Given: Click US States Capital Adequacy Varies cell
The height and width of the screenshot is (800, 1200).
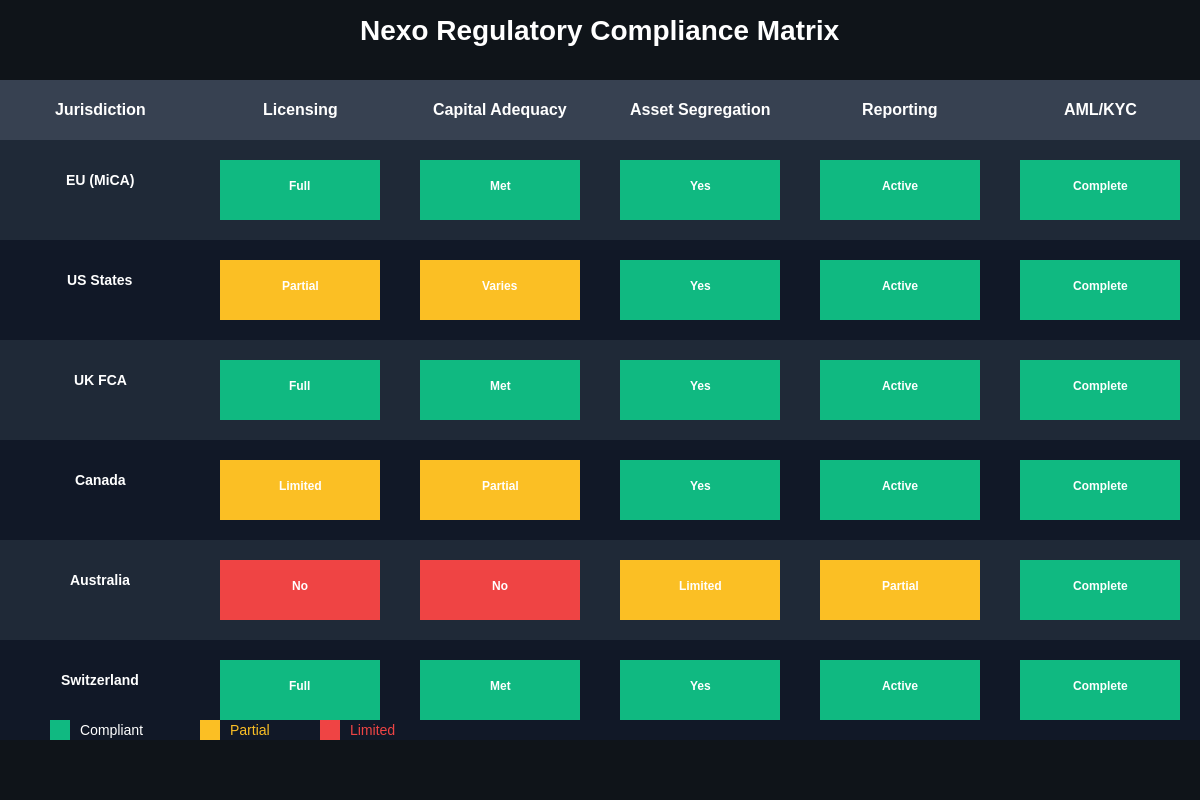Looking at the screenshot, I should click(500, 290).
